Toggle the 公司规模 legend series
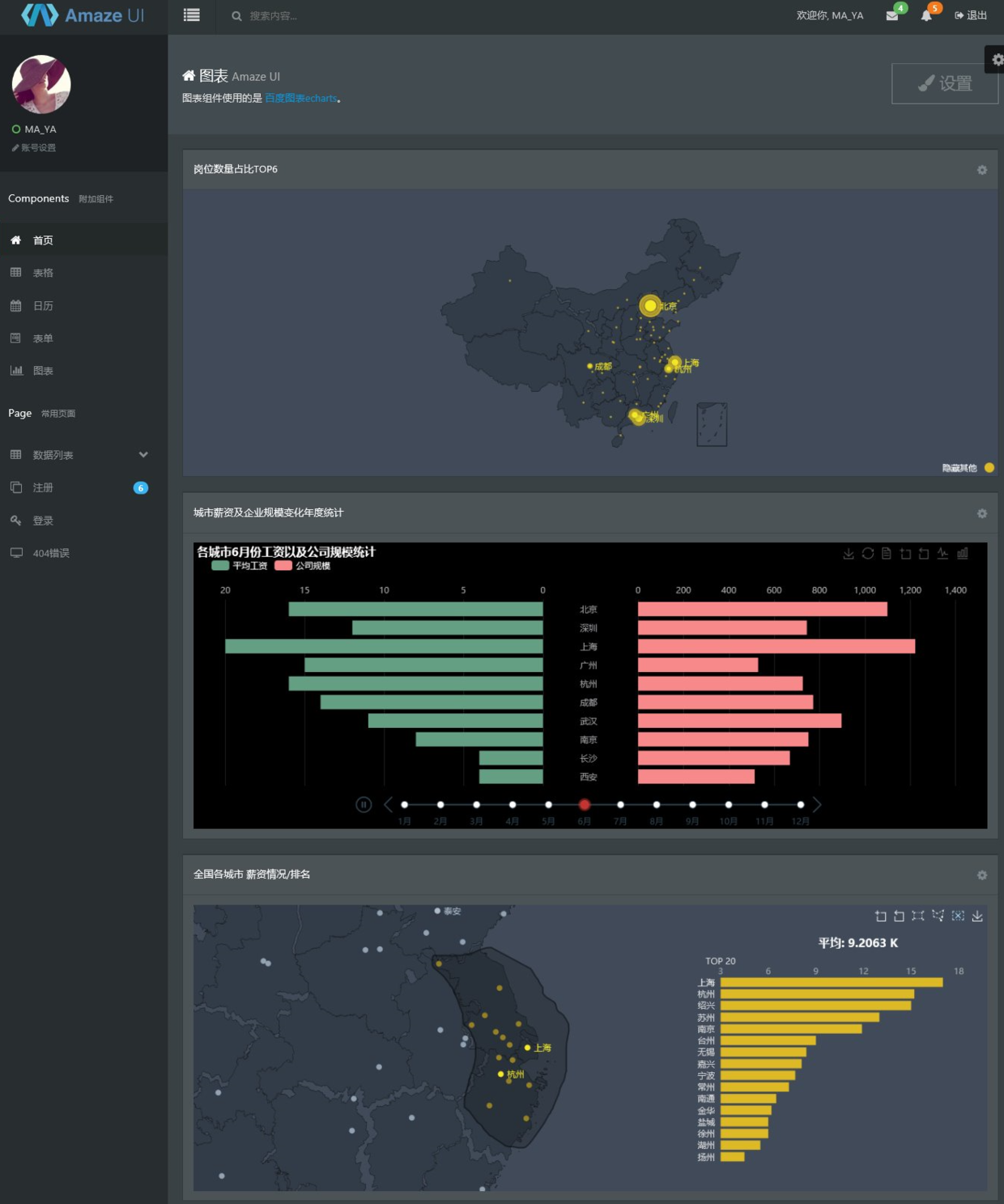 [x=303, y=566]
